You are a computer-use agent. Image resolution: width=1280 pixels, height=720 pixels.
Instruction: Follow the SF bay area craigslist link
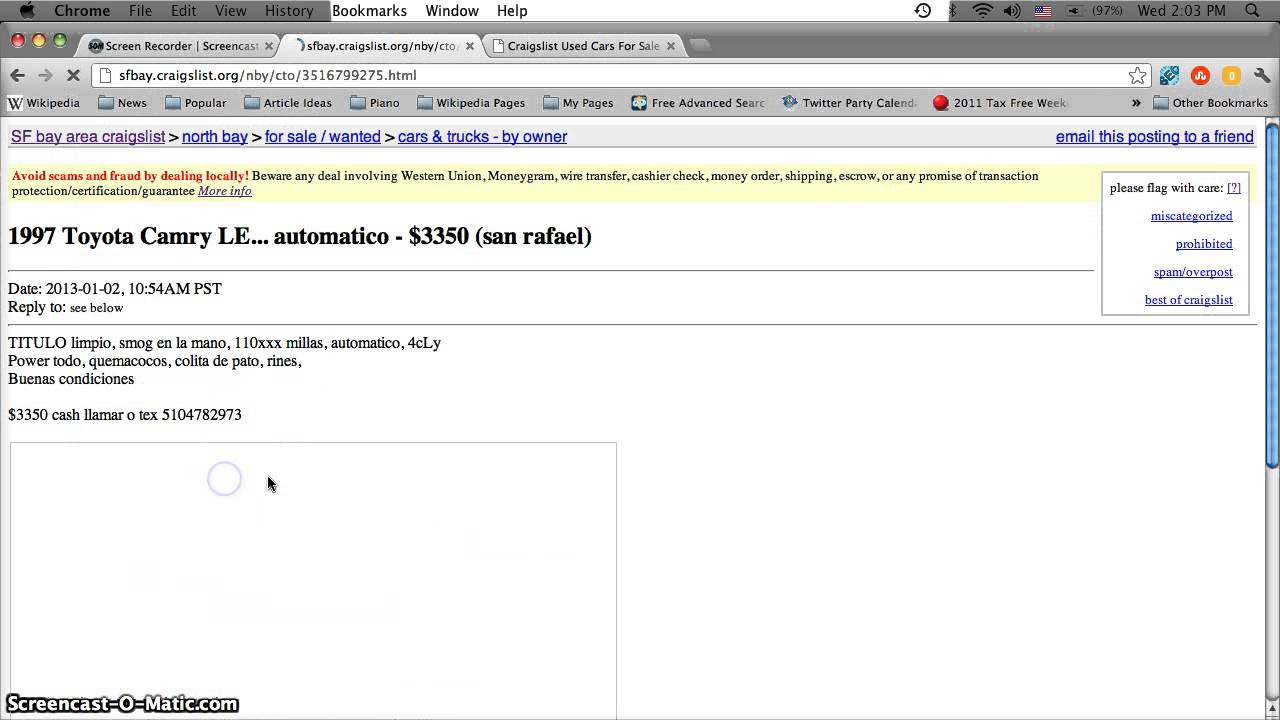click(x=88, y=137)
